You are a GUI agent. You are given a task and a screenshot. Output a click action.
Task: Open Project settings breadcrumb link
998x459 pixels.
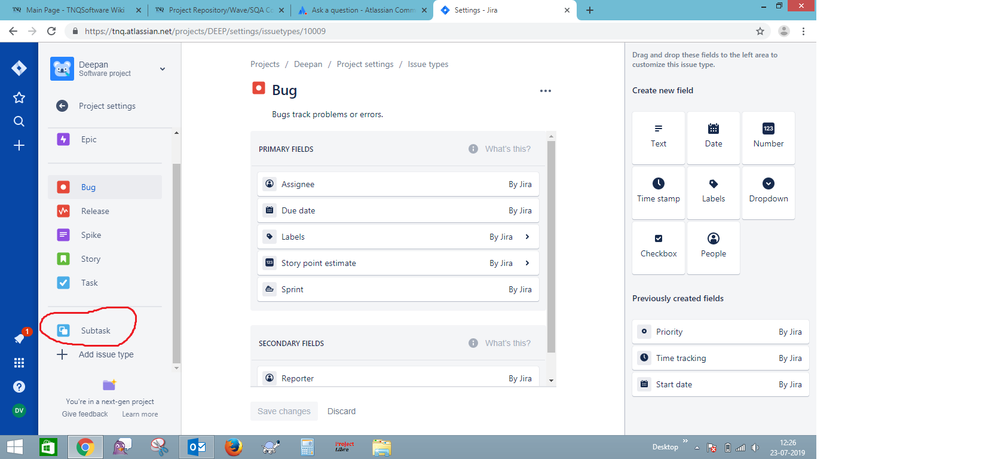point(365,64)
